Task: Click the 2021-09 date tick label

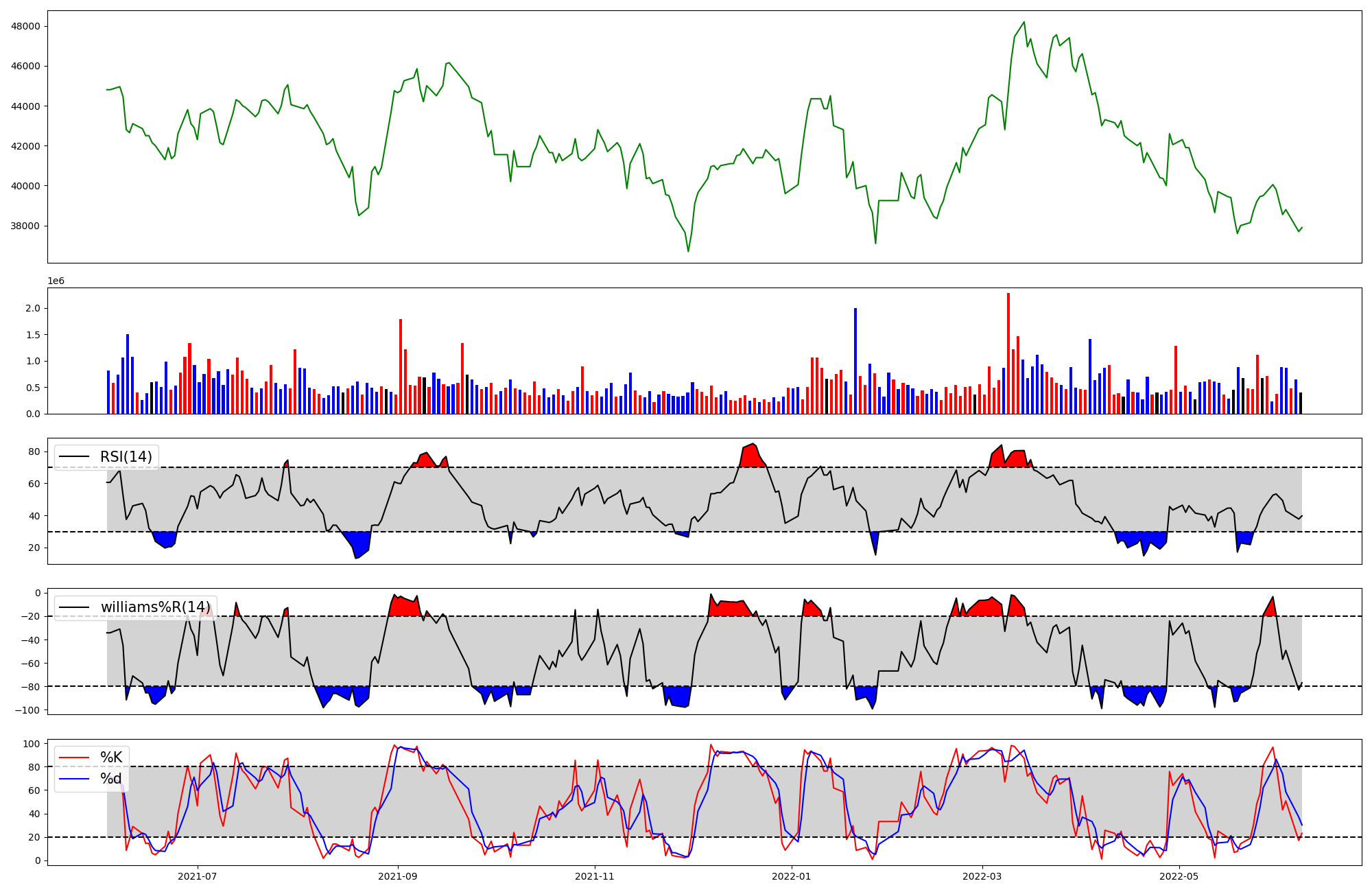Action: click(x=398, y=876)
